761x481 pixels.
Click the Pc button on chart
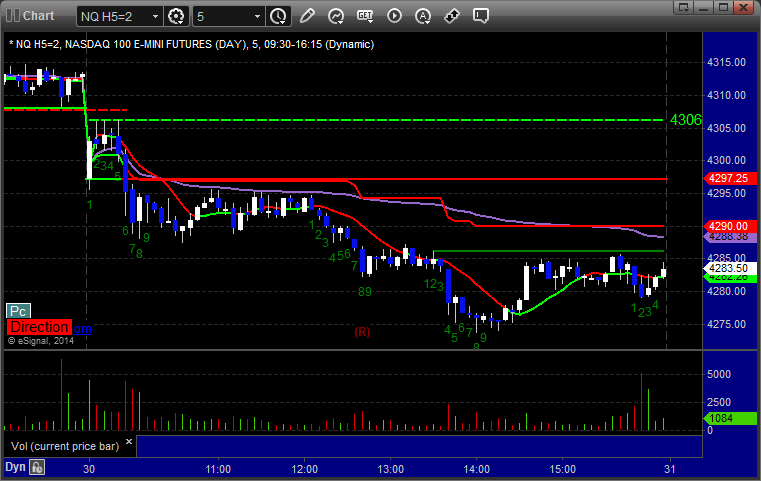(18, 311)
